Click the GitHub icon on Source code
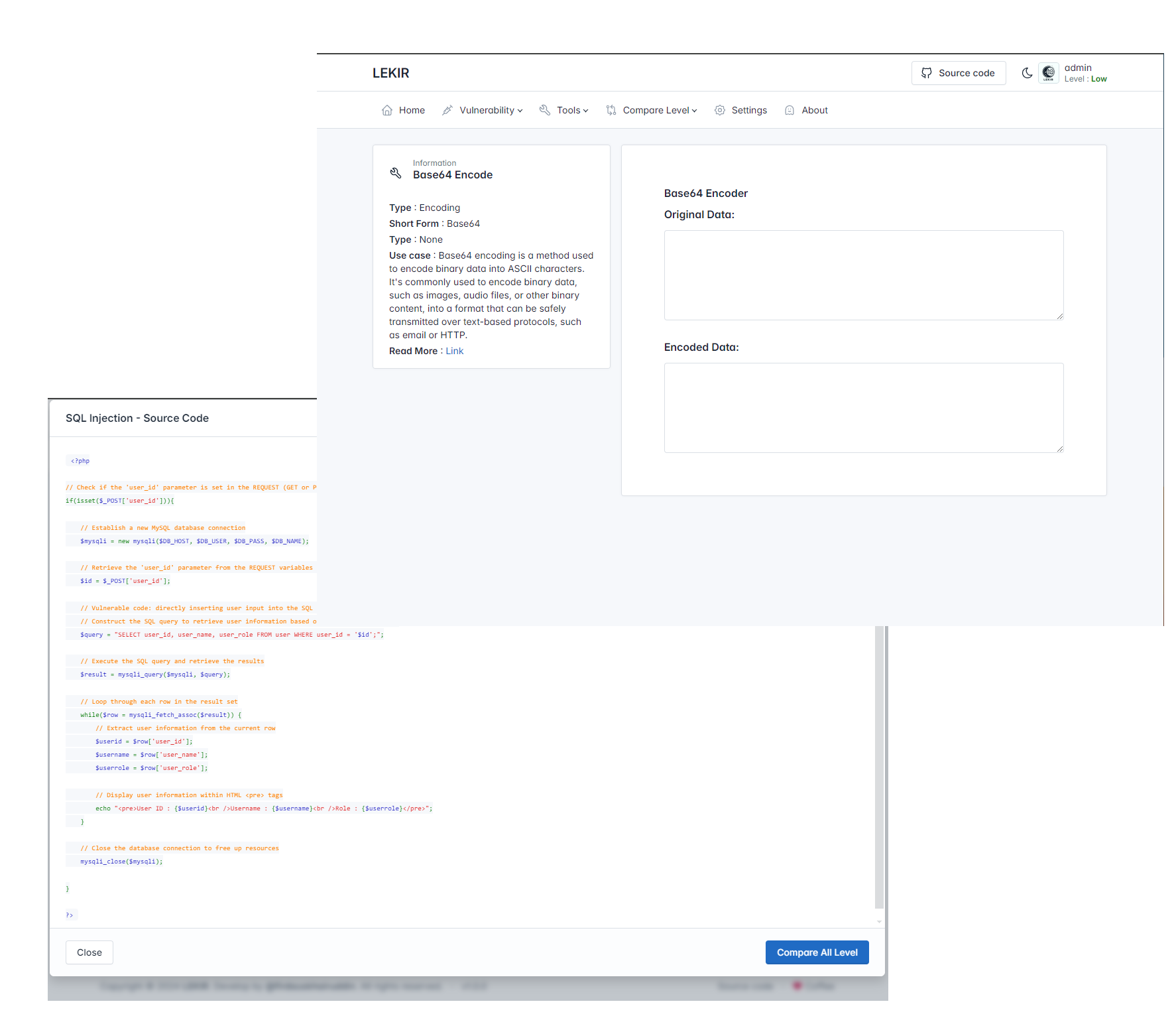 [x=927, y=73]
